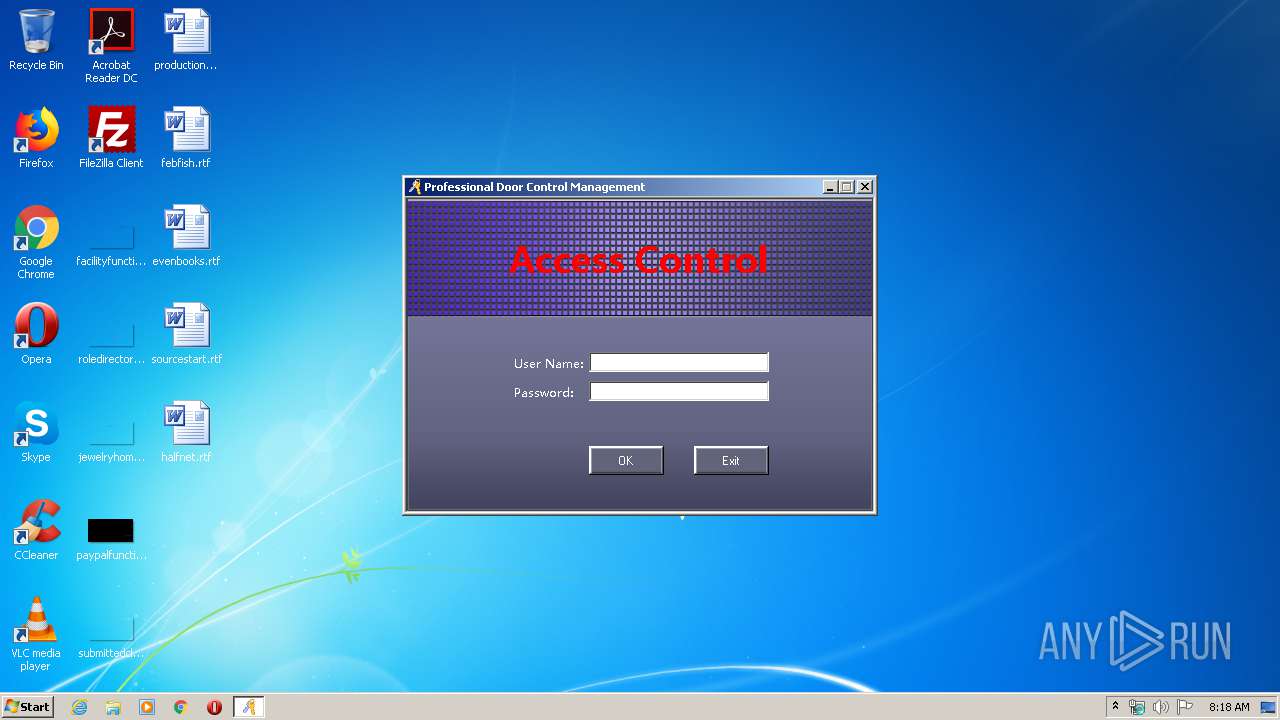Maximize the Door Control Management window
Screen dimensions: 1280x720
[x=847, y=187]
